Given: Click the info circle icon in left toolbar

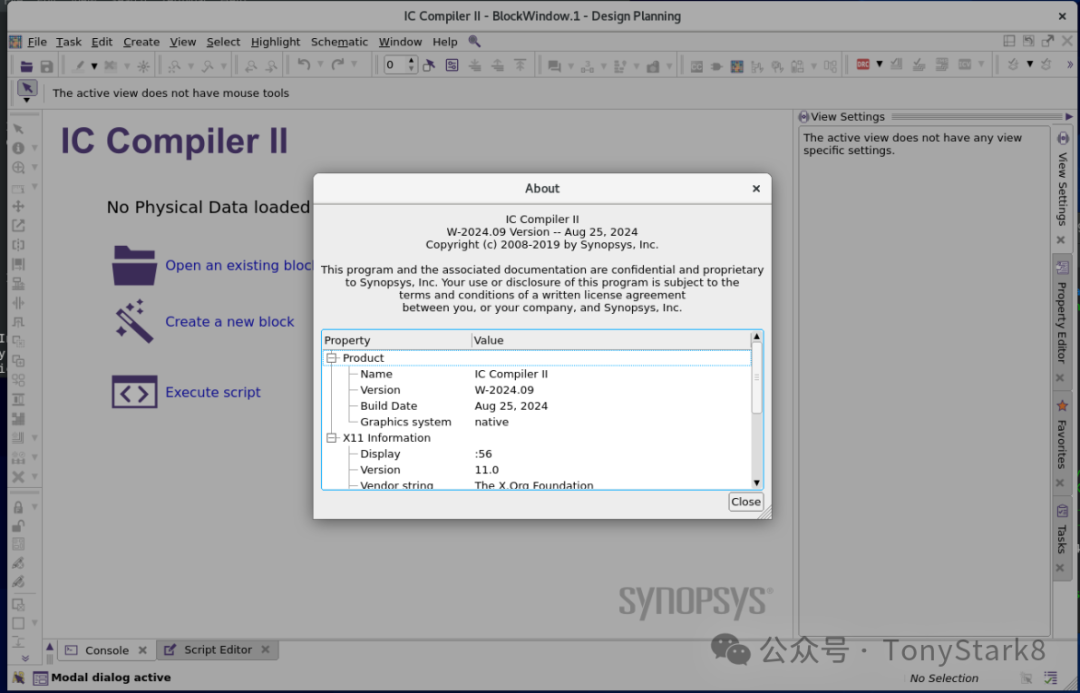Looking at the screenshot, I should coord(18,148).
